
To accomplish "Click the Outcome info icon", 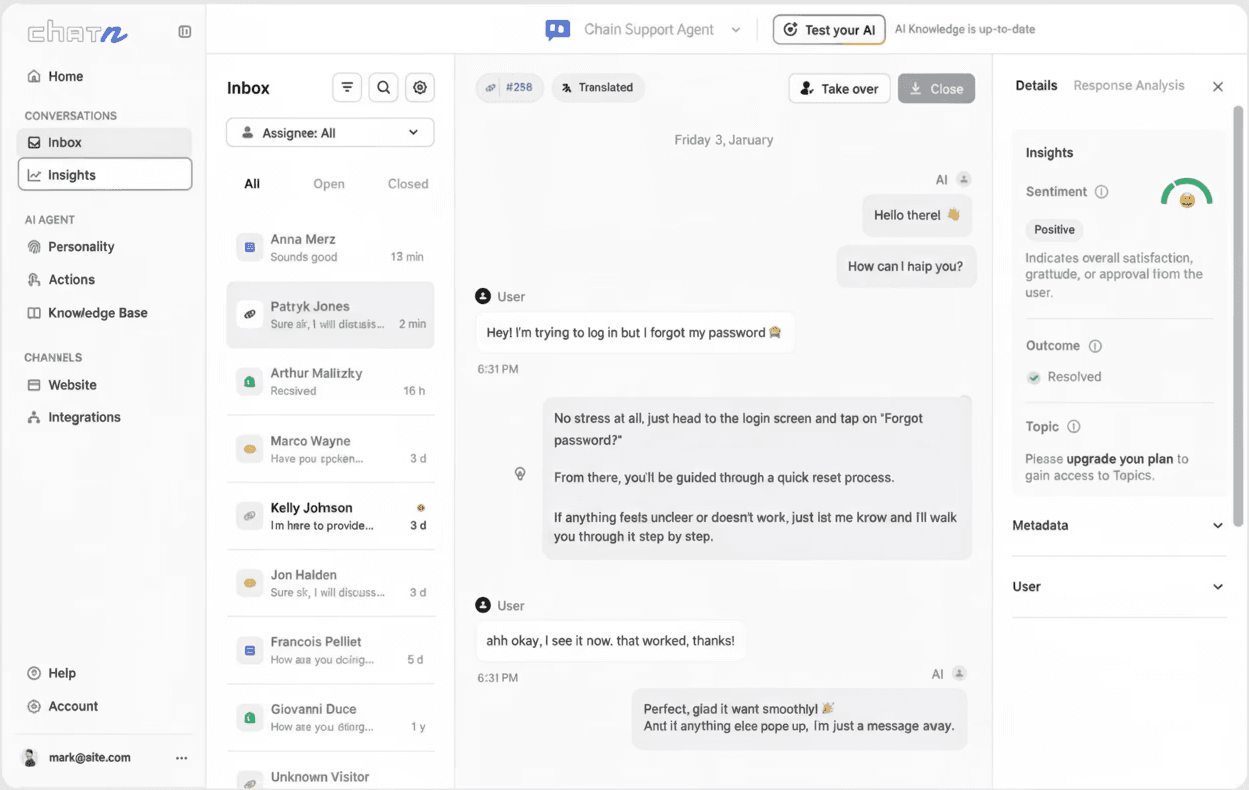I will click(1095, 346).
